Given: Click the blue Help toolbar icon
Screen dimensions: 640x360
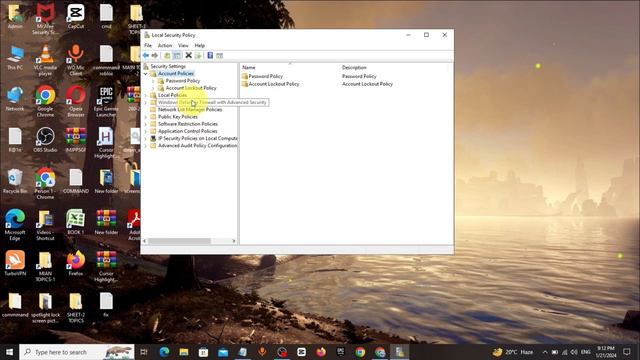Looking at the screenshot, I should pos(210,56).
